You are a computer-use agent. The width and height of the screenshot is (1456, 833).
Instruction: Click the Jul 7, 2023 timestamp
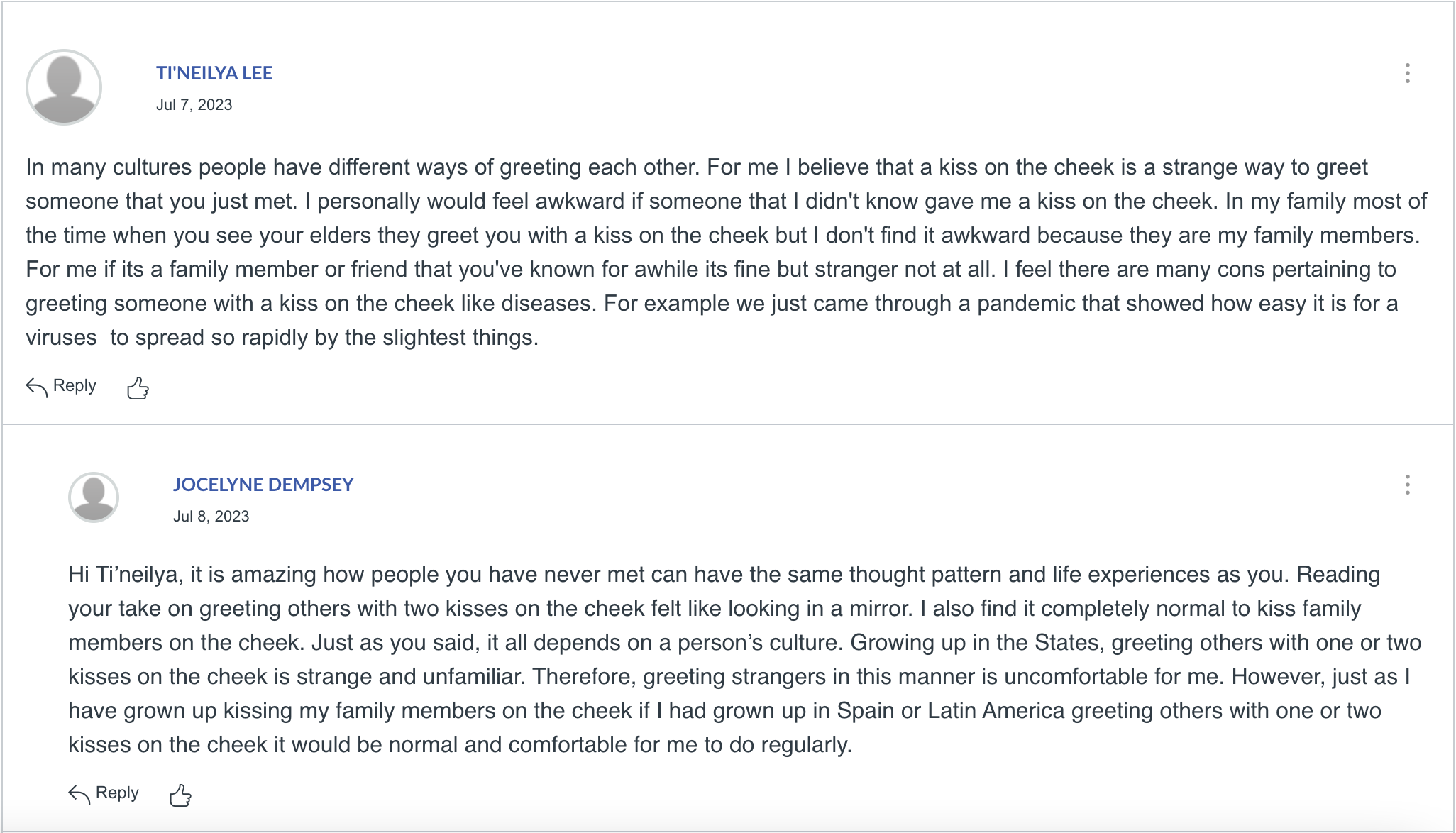194,105
